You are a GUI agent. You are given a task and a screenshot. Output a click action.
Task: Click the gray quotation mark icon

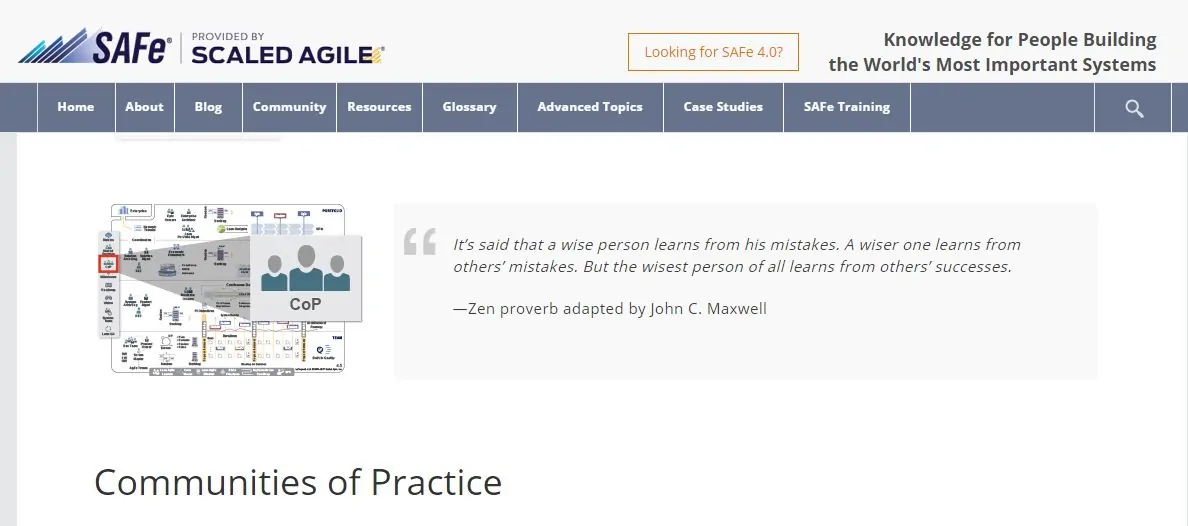420,242
